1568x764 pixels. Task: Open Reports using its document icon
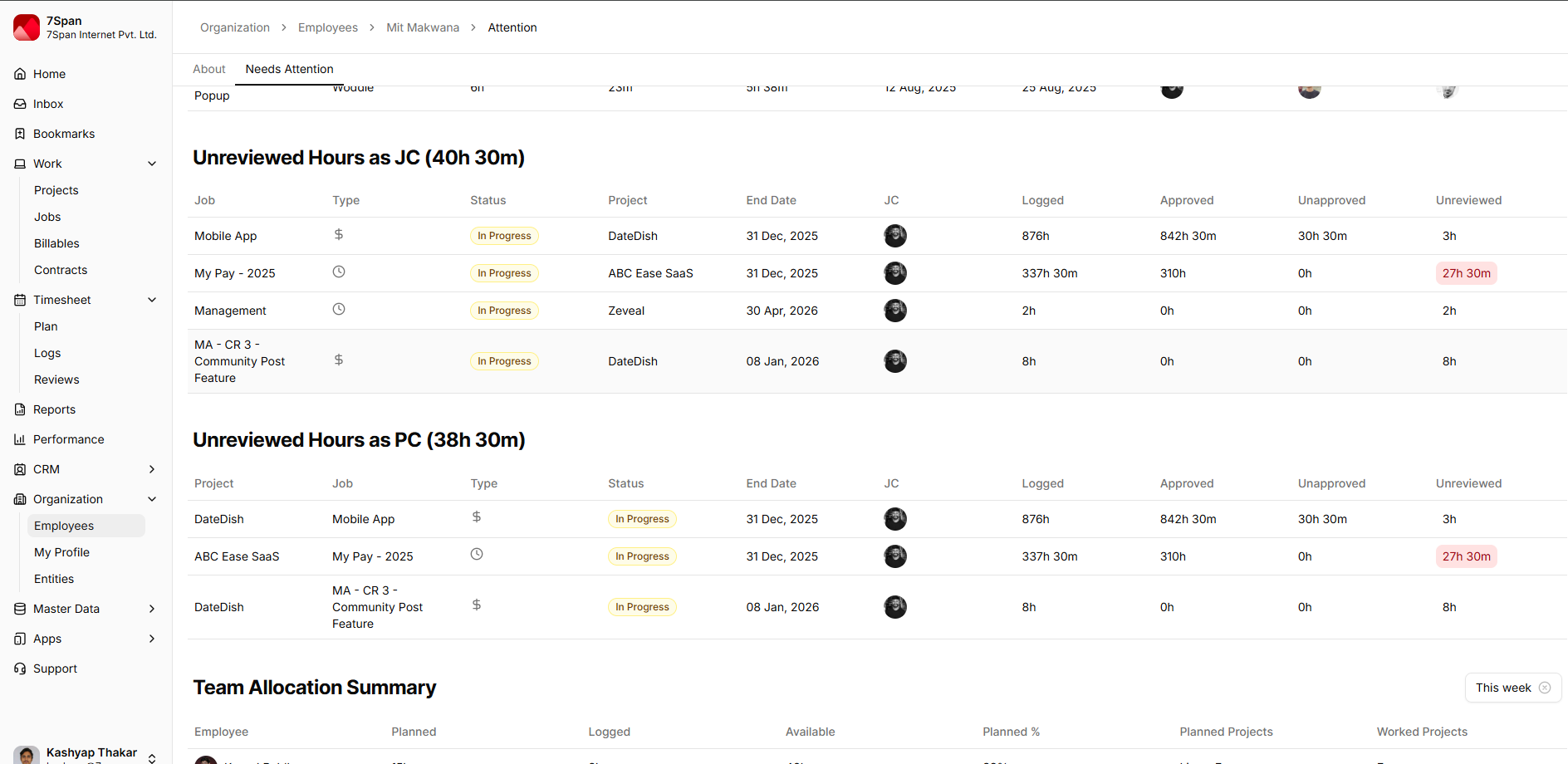click(x=20, y=409)
